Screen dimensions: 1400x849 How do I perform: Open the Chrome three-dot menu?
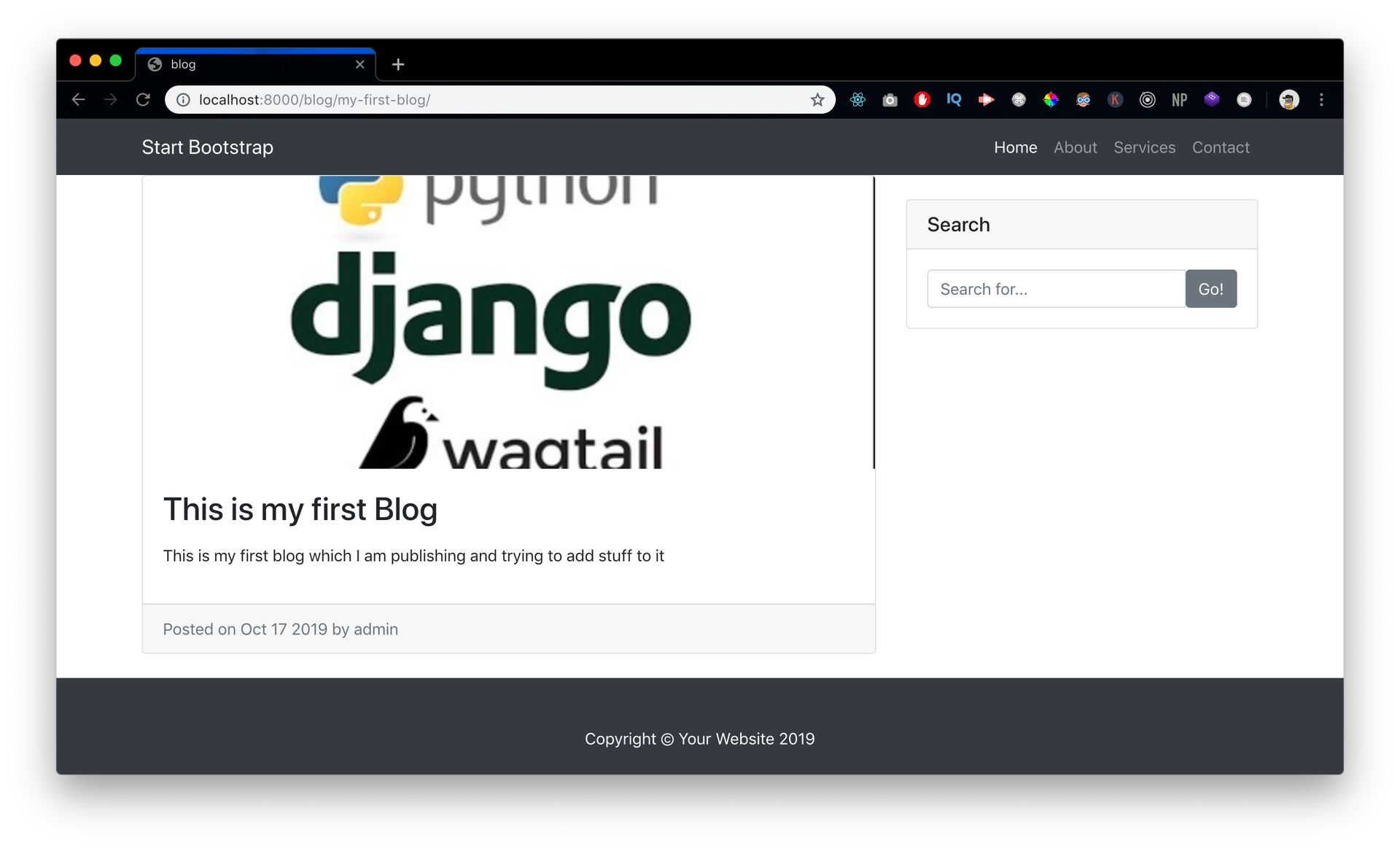pos(1321,99)
